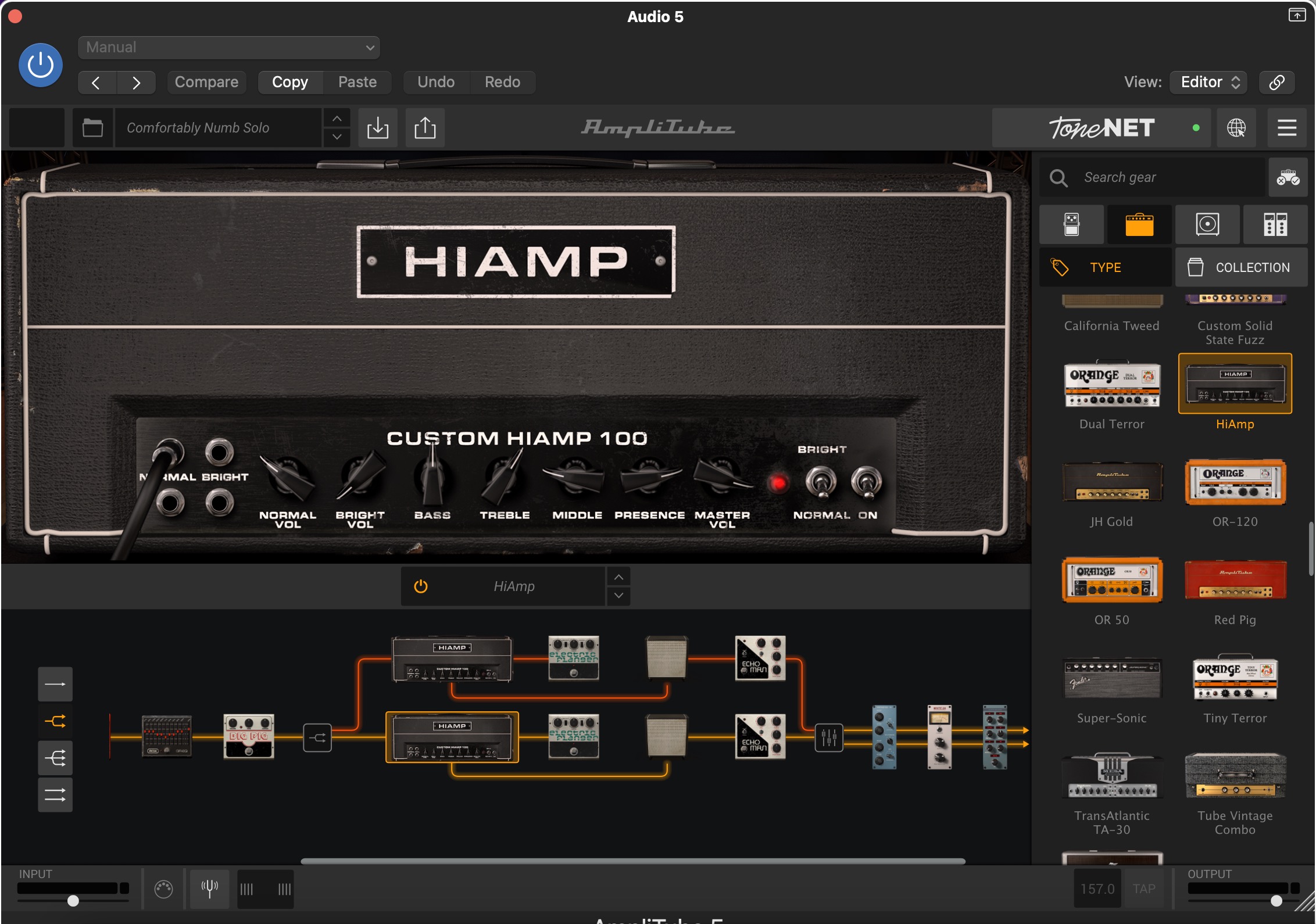Image resolution: width=1316 pixels, height=924 pixels.
Task: Step preset up with the arrow
Action: 337,119
